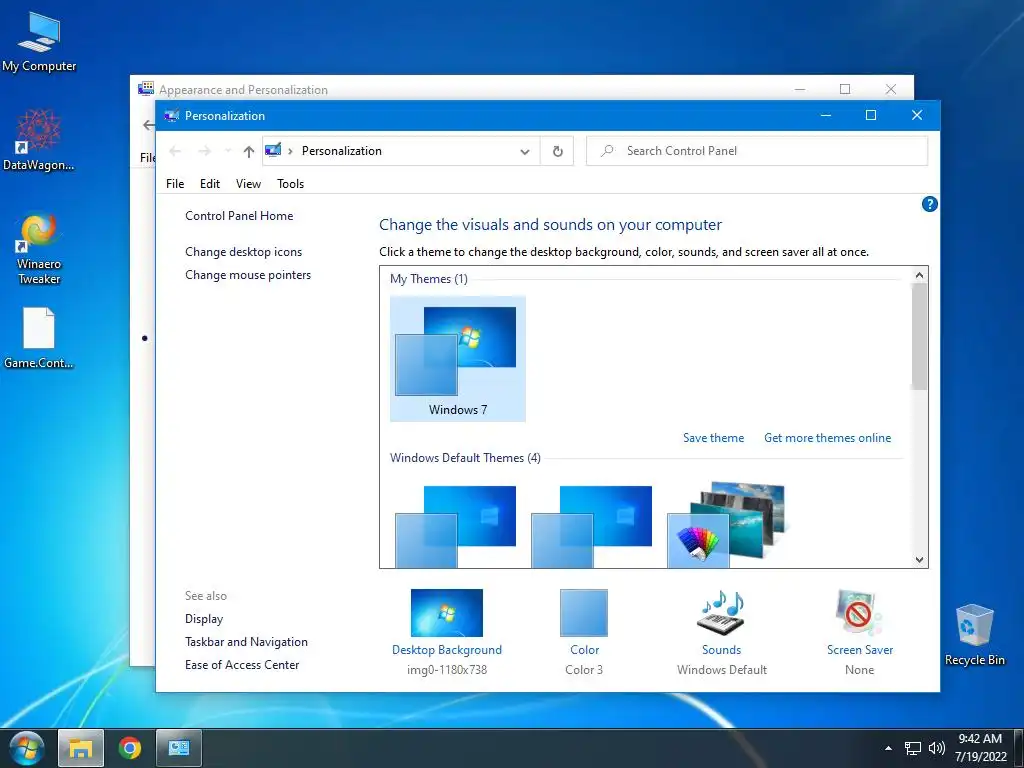Screen dimensions: 1024x768
Task: Open Display under See also
Action: [204, 618]
